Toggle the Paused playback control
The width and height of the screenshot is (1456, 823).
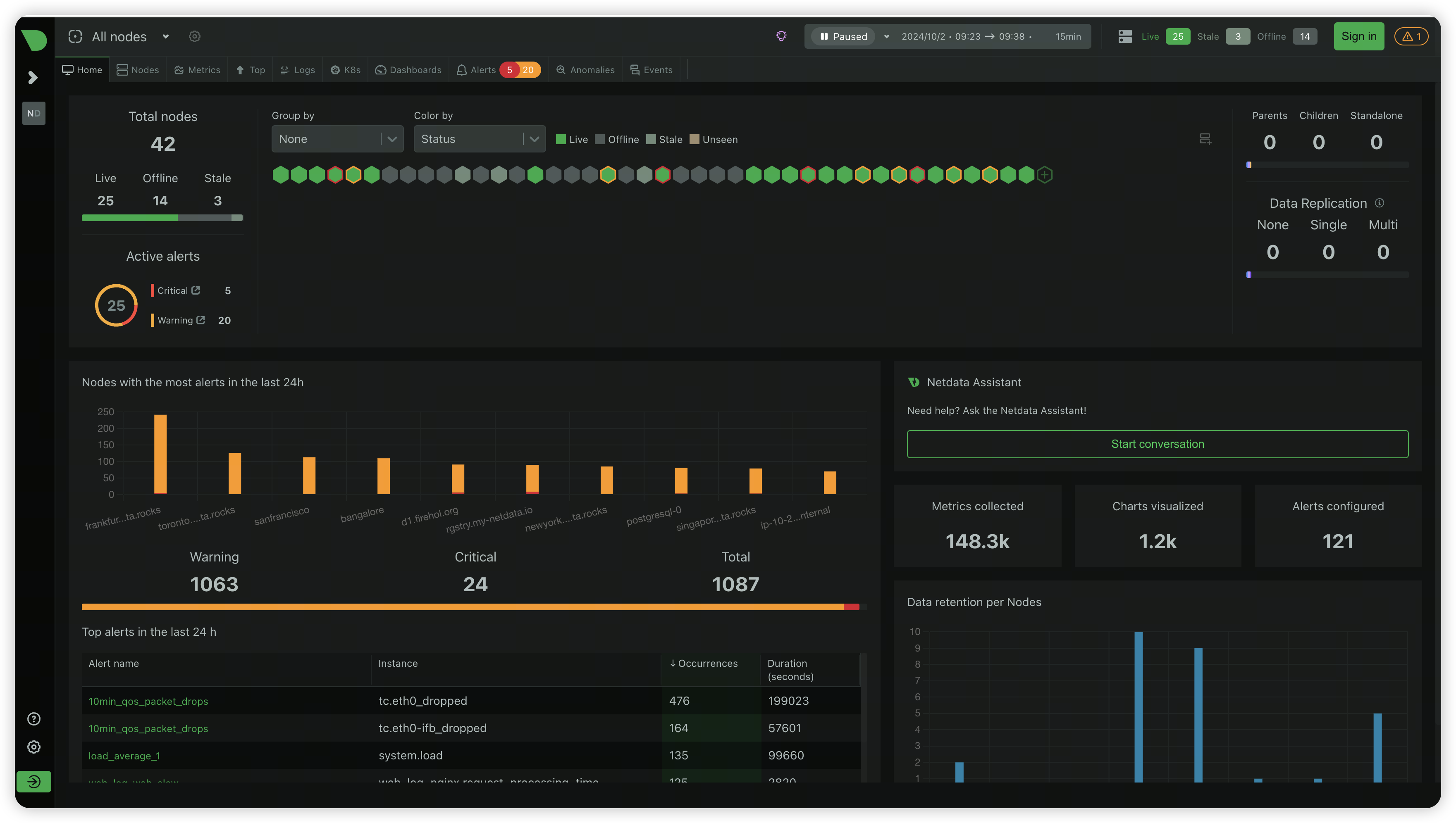(x=843, y=37)
